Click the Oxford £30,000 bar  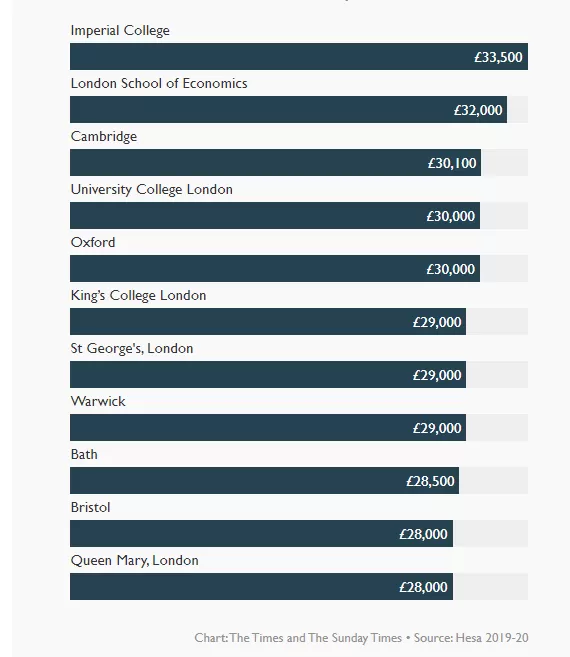[275, 269]
